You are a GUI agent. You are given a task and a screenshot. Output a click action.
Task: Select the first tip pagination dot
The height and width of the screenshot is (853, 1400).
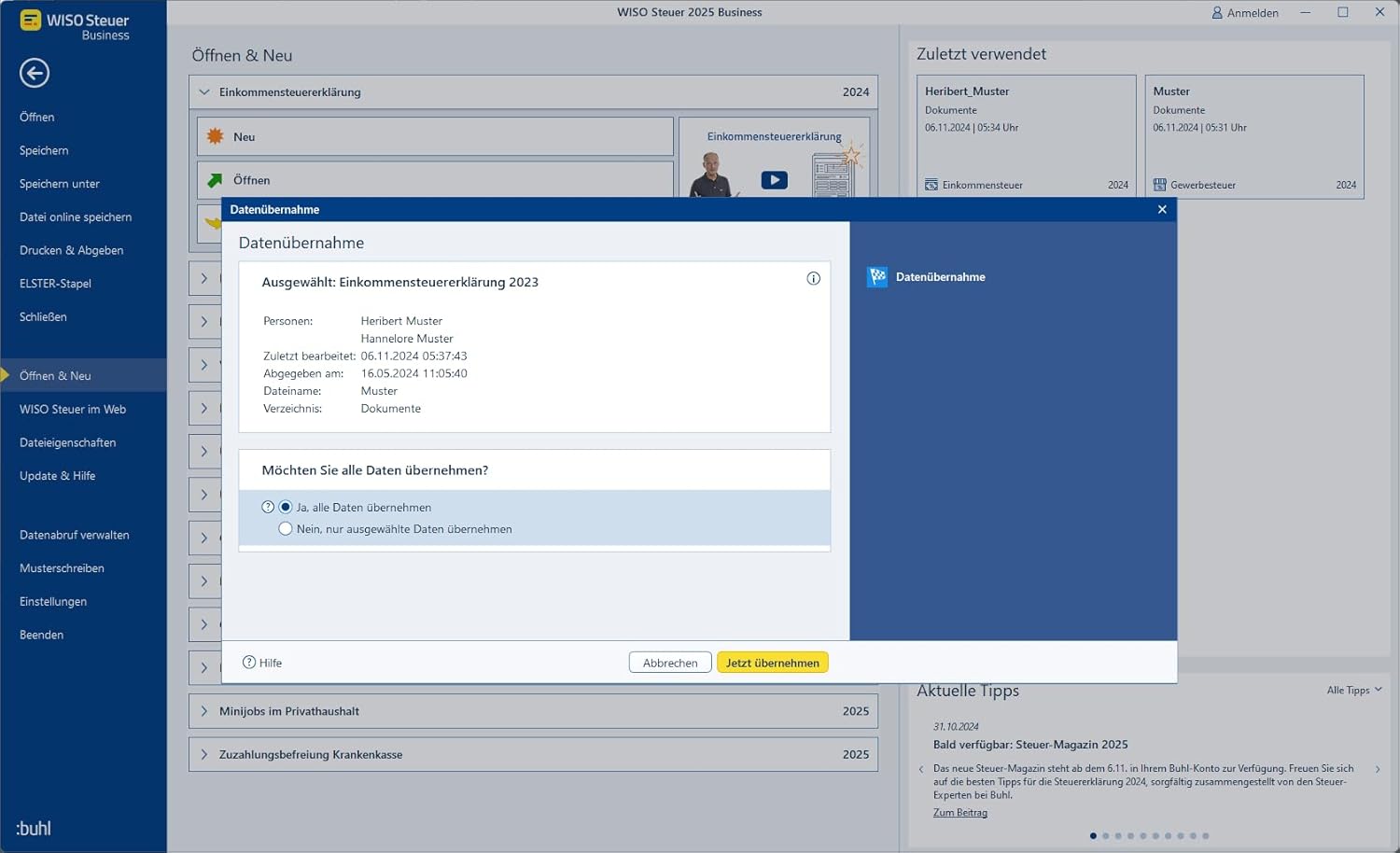coord(1093,835)
